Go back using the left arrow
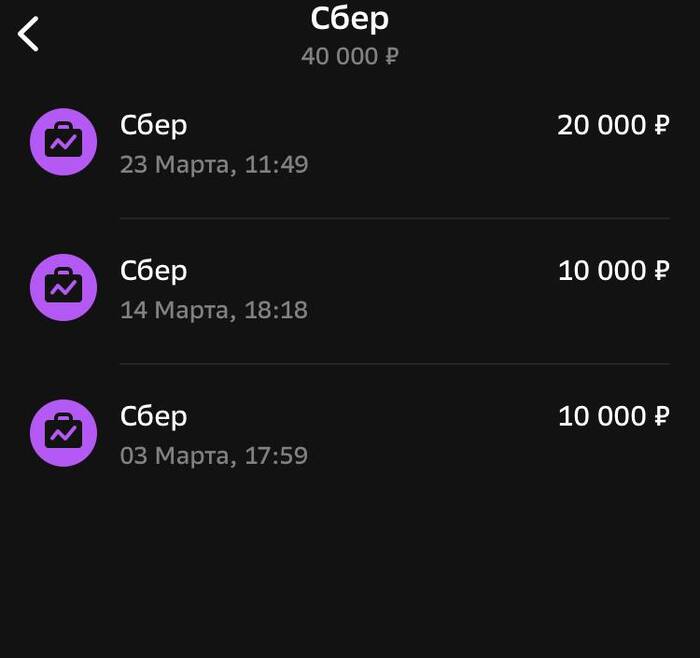The width and height of the screenshot is (700, 658). coord(29,34)
